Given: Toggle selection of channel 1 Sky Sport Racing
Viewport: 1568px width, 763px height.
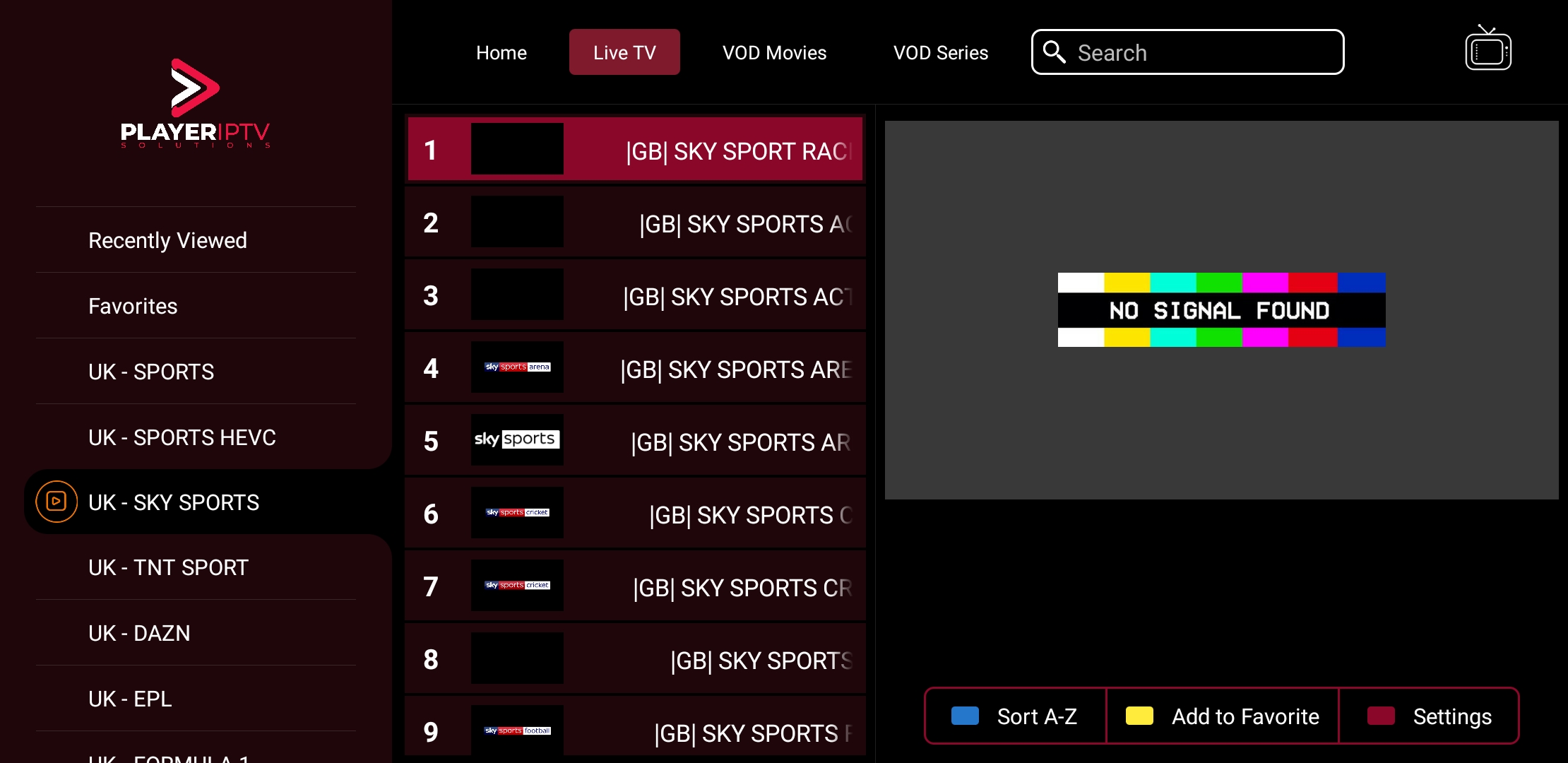Looking at the screenshot, I should tap(634, 149).
